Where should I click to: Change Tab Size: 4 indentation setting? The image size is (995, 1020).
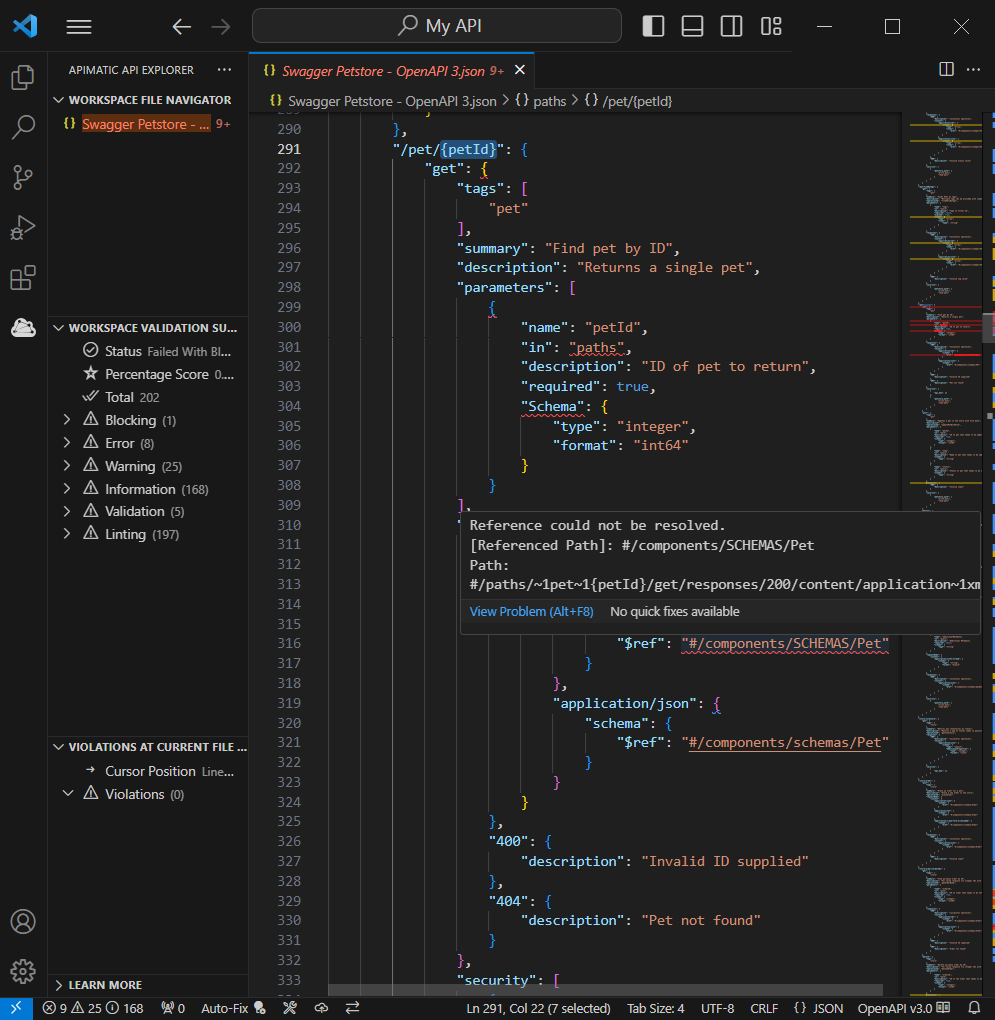coord(656,1008)
